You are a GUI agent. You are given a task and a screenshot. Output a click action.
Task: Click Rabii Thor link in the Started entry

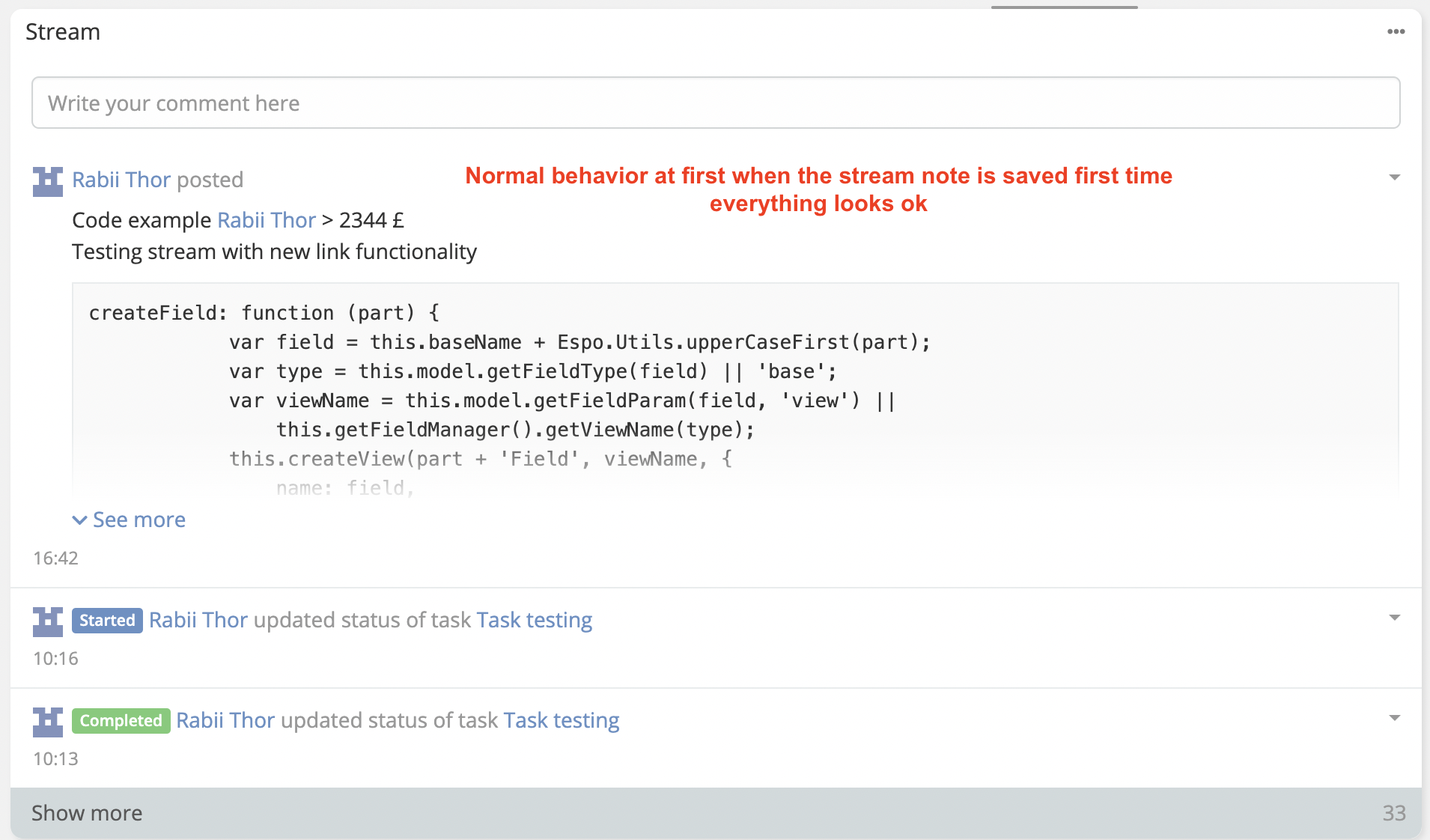pyautogui.click(x=198, y=620)
